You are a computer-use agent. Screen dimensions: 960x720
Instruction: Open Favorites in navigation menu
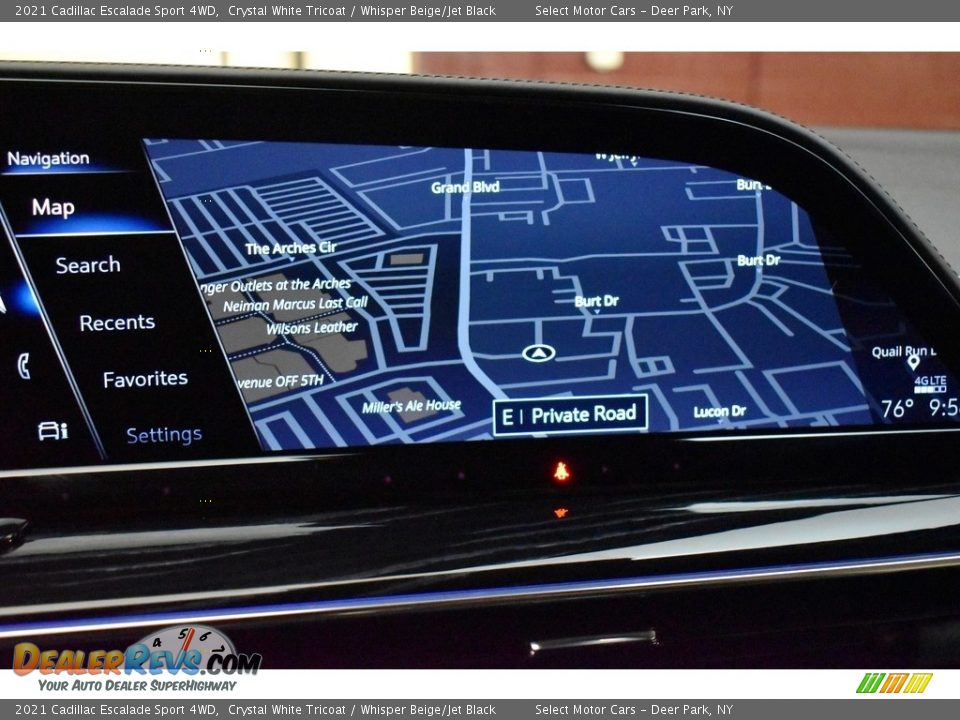pyautogui.click(x=145, y=379)
